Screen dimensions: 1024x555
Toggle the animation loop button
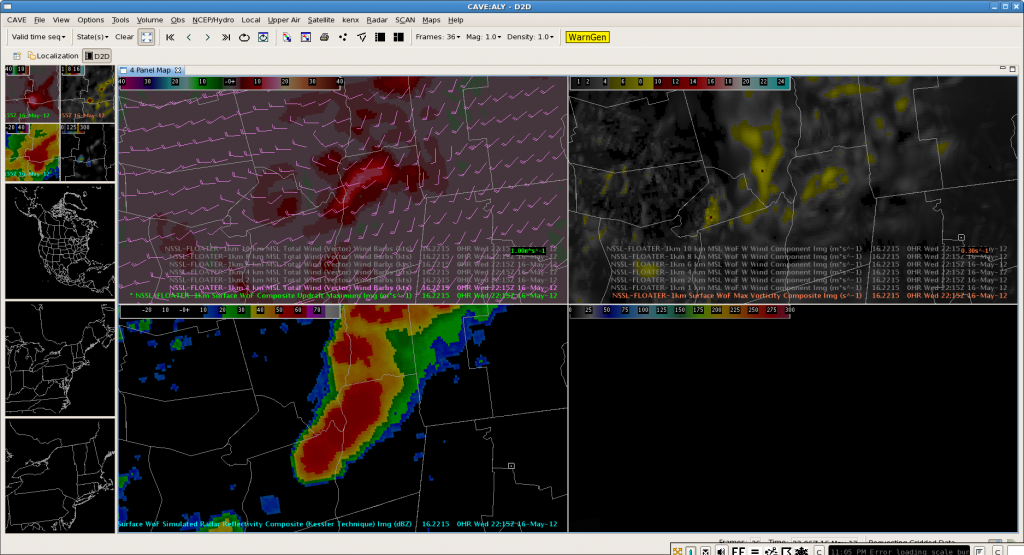tap(244, 37)
